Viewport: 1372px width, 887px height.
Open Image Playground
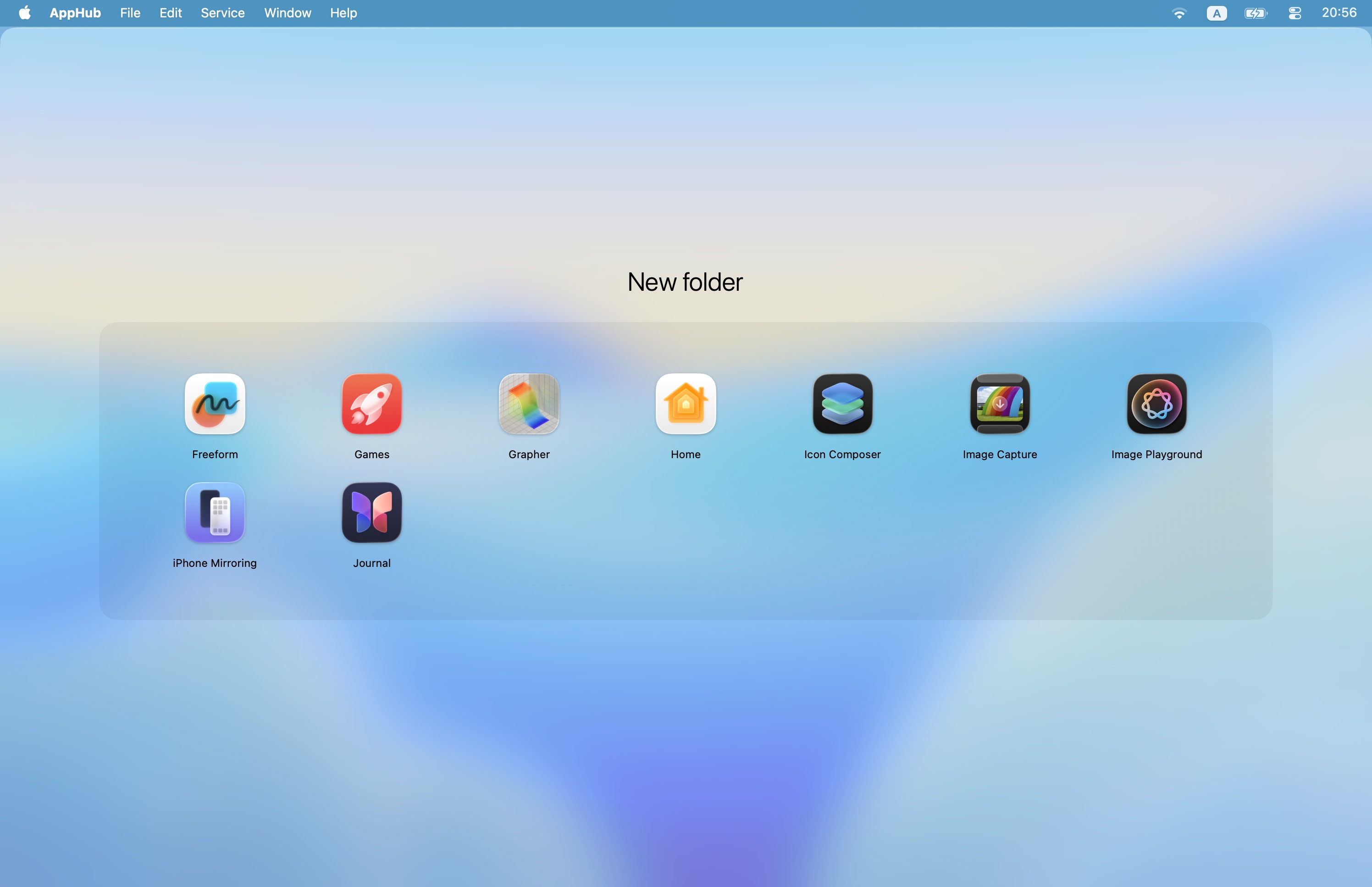click(1156, 403)
